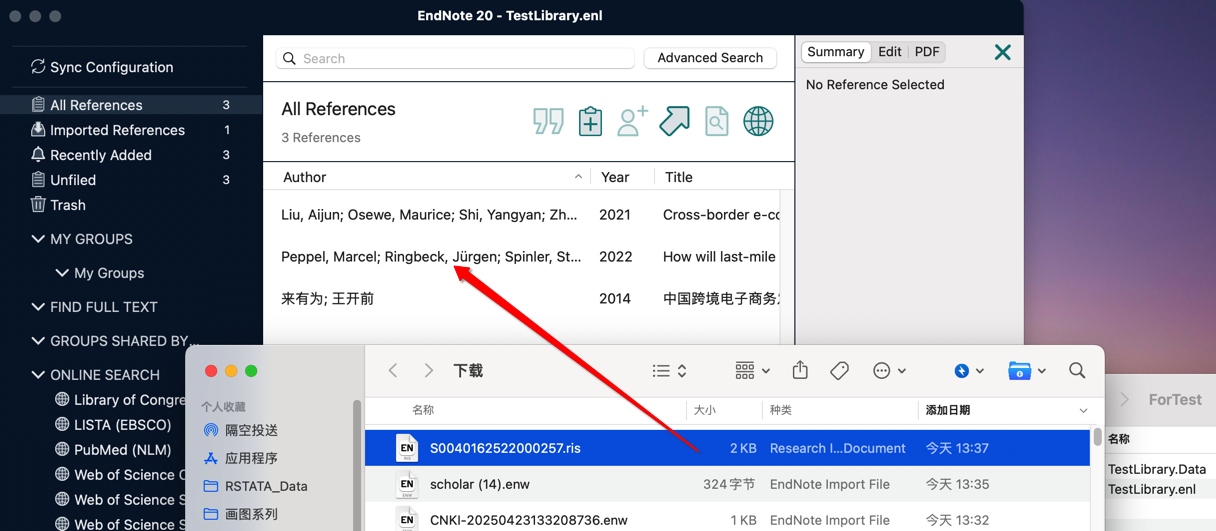This screenshot has width=1216, height=531.
Task: Open Finder list view options
Action: (669, 371)
